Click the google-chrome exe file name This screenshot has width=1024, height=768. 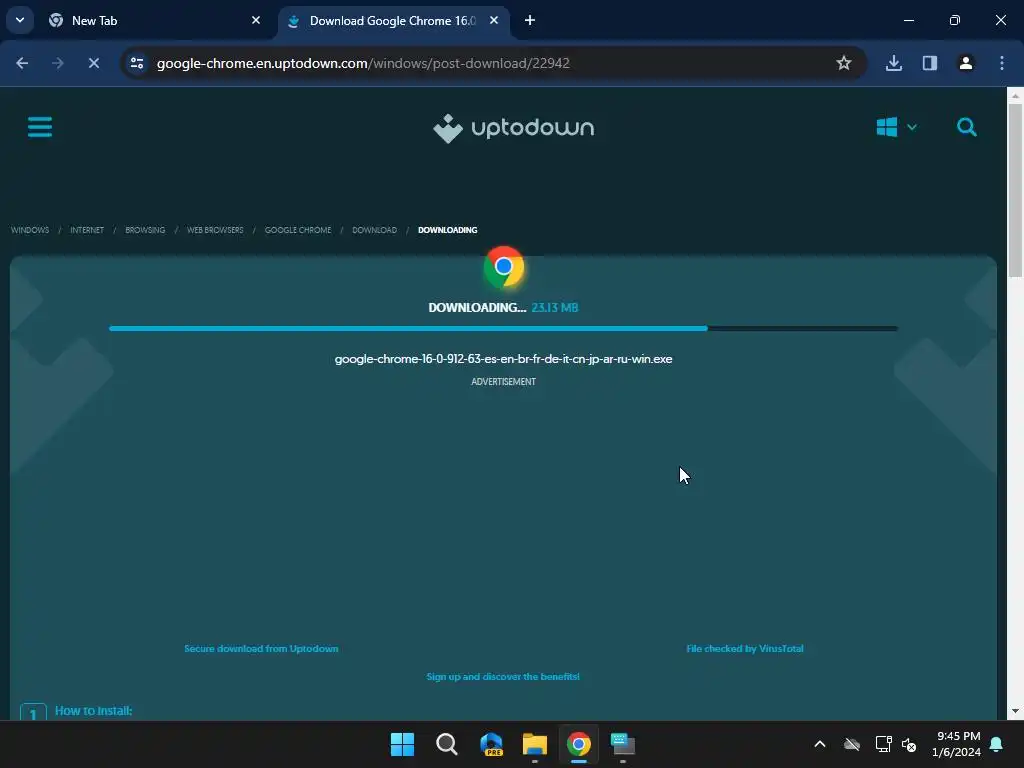(x=504, y=359)
